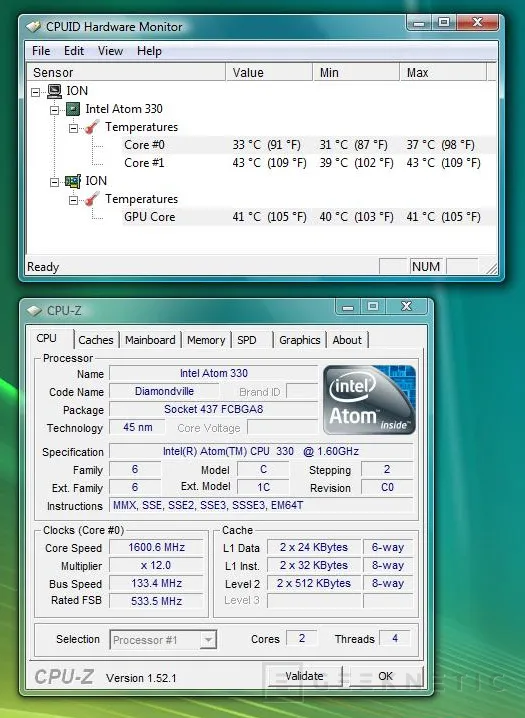Click the 533.5 MHz rated FSB value
The image size is (525, 718).
tap(157, 601)
